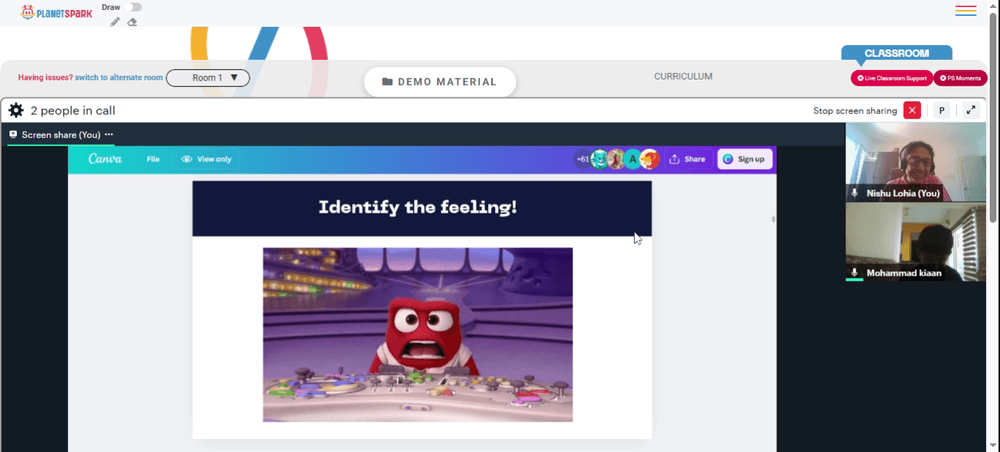The width and height of the screenshot is (1000, 452).
Task: Click the Anger character image
Action: point(418,335)
